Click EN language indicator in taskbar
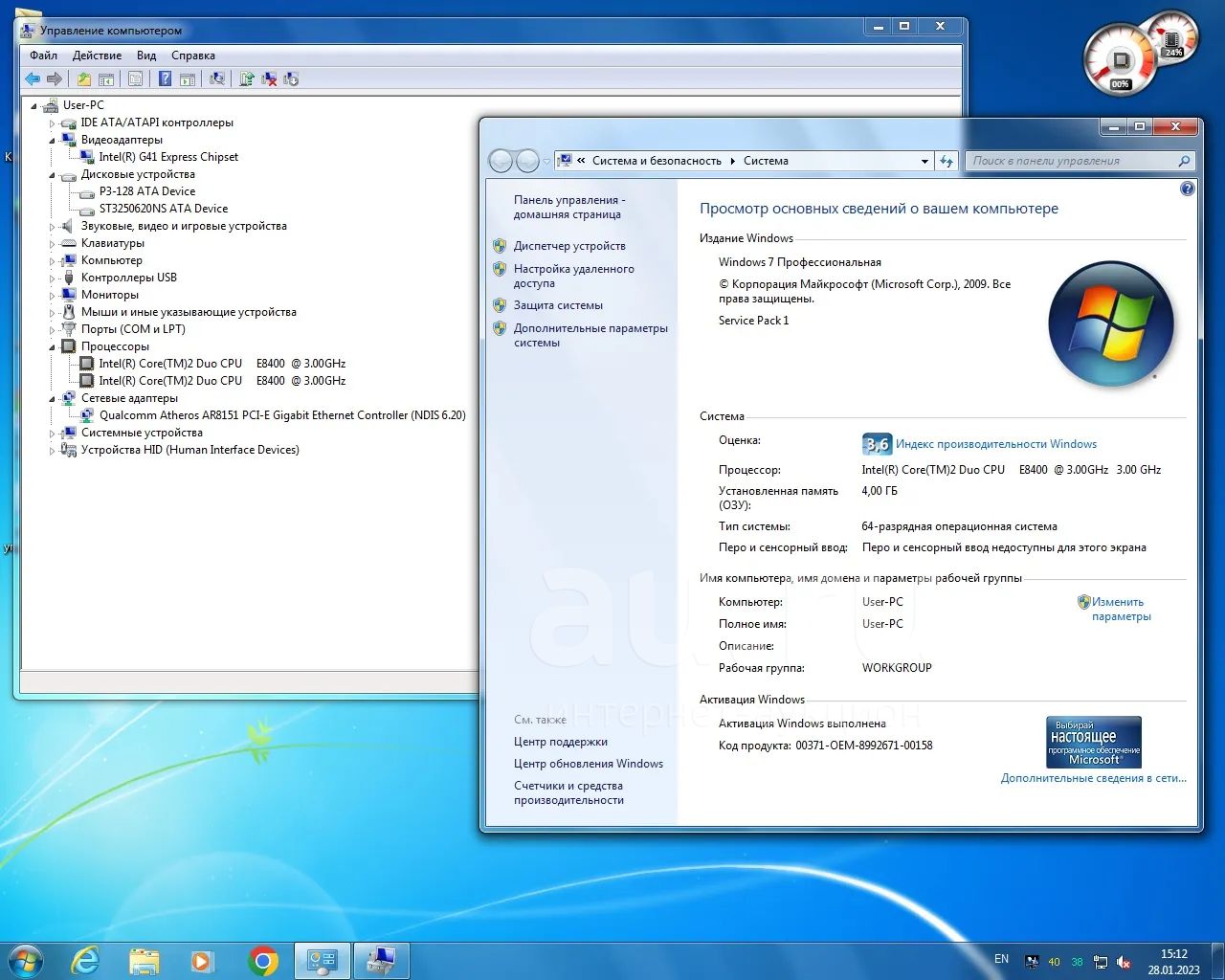 coord(1001,959)
